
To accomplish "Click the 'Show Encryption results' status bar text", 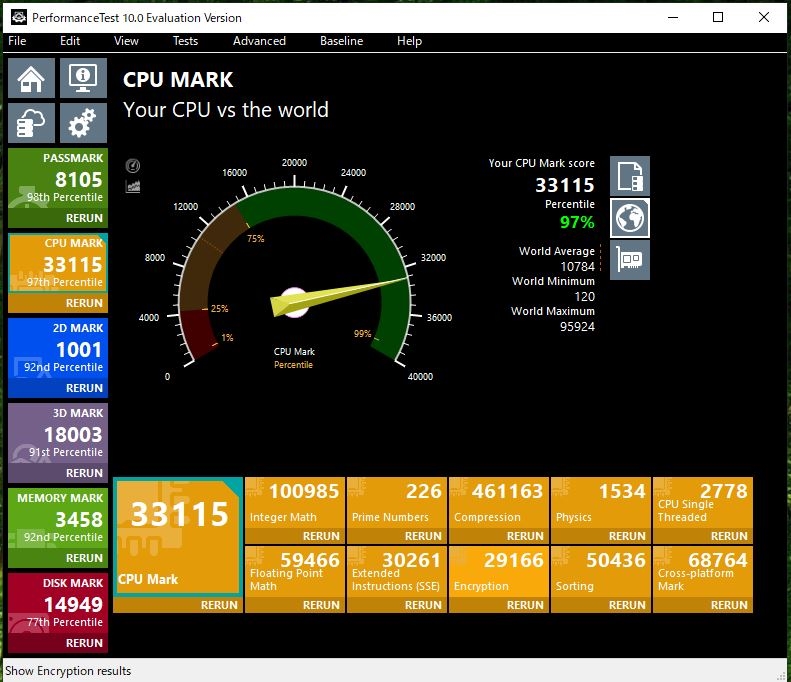I will tap(68, 671).
